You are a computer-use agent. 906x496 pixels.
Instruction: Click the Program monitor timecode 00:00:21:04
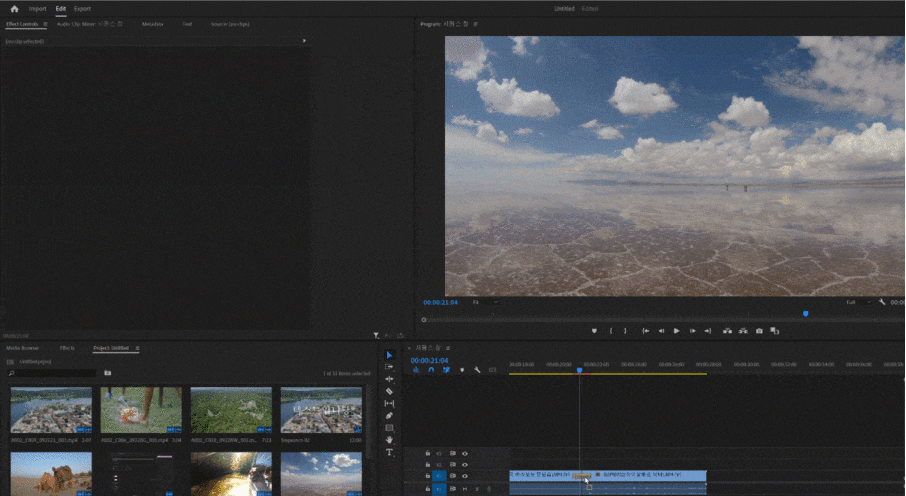[440, 302]
